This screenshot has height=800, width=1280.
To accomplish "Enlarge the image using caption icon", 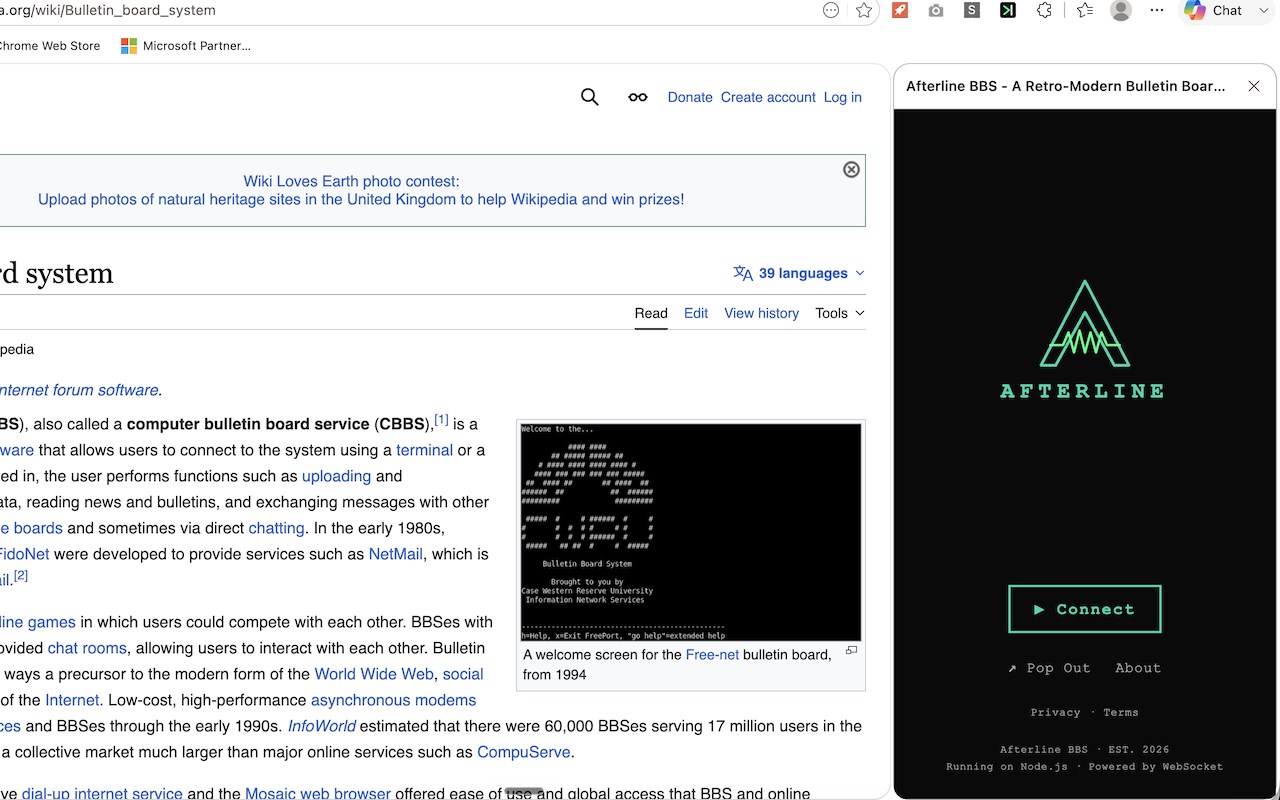I will [851, 651].
